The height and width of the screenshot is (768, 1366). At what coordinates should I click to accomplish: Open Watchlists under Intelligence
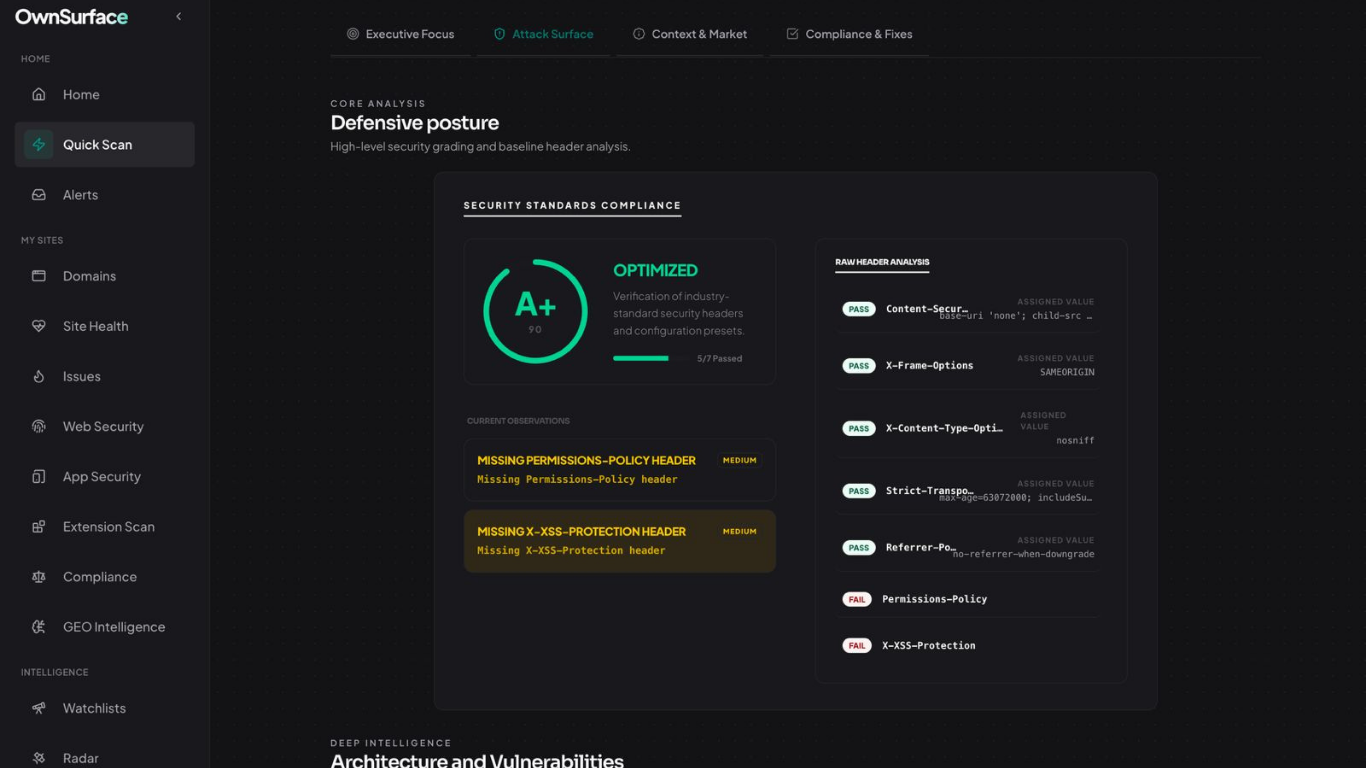(x=104, y=708)
